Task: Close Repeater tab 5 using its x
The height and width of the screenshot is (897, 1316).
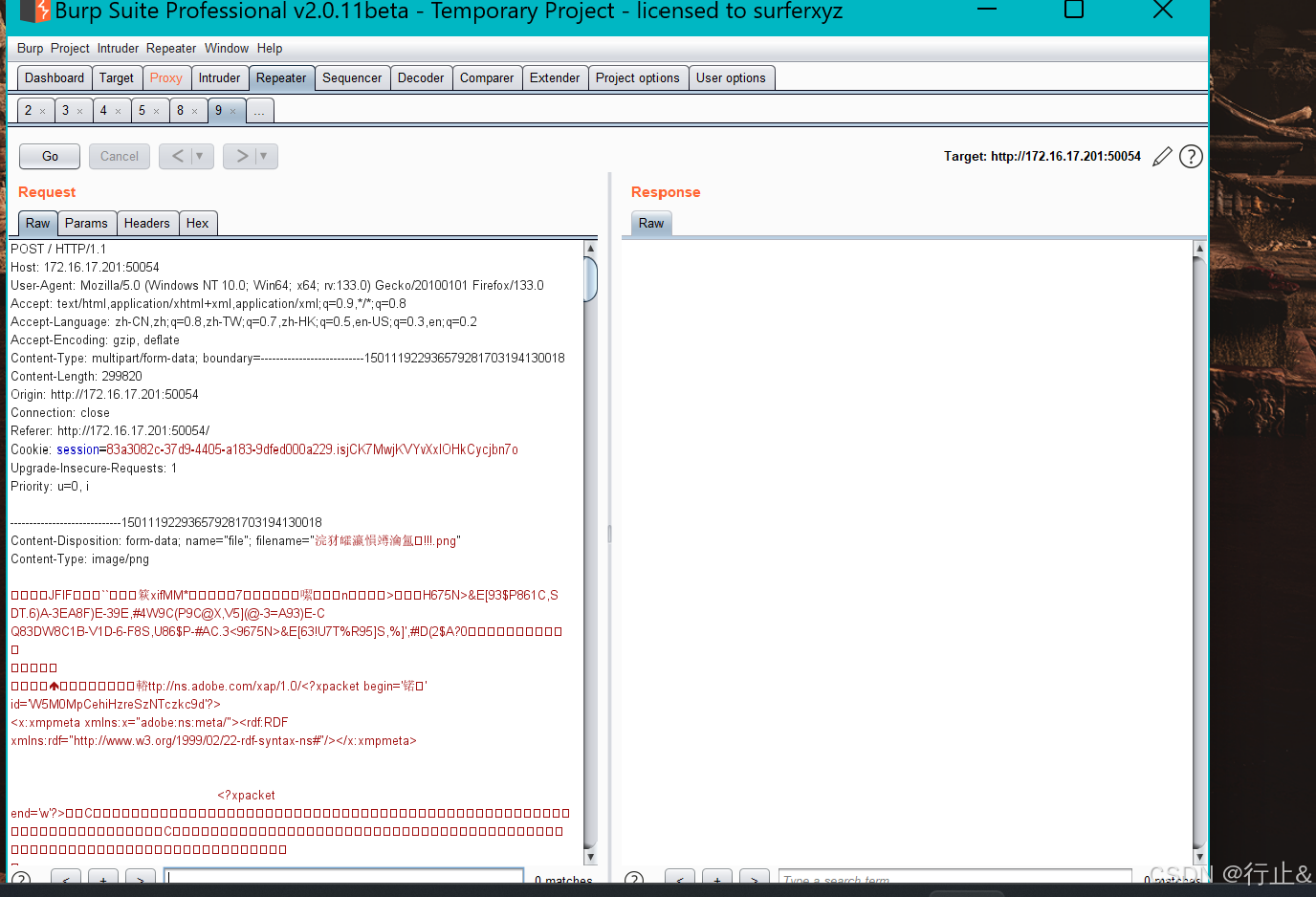Action: pyautogui.click(x=156, y=111)
